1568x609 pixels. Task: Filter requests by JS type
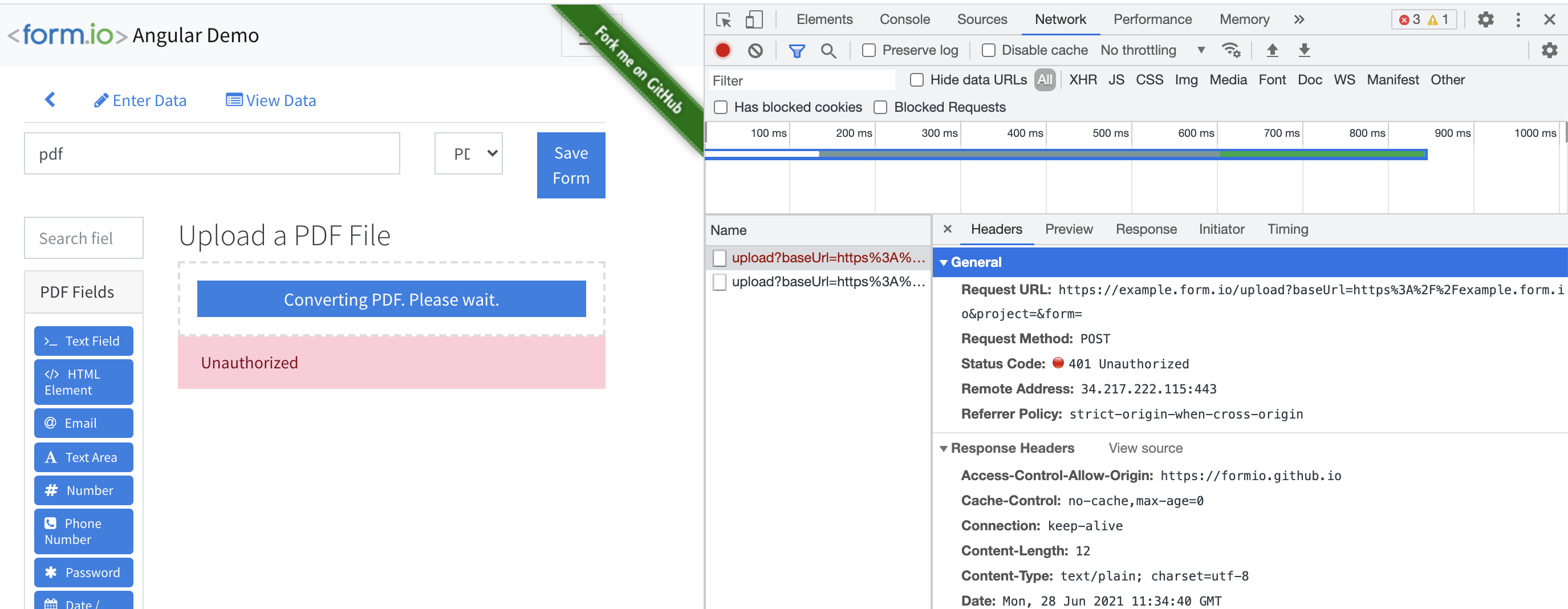pos(1116,80)
